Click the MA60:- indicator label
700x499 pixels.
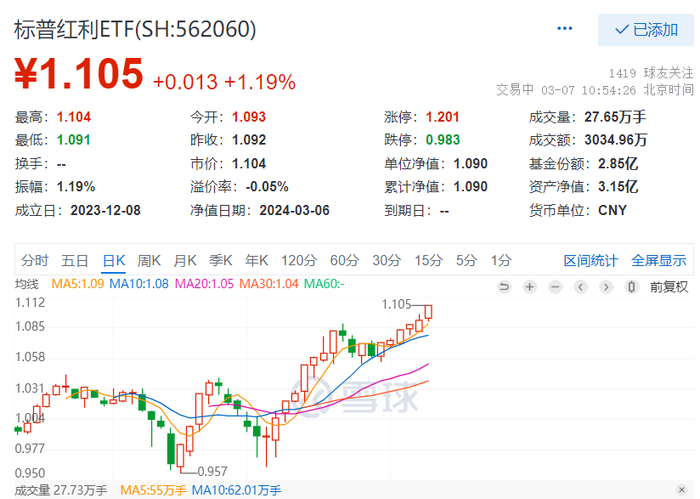(324, 284)
